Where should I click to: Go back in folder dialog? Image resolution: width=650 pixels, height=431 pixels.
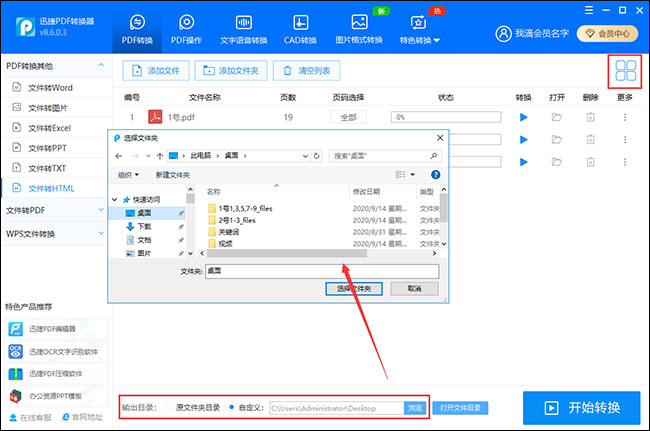click(119, 156)
